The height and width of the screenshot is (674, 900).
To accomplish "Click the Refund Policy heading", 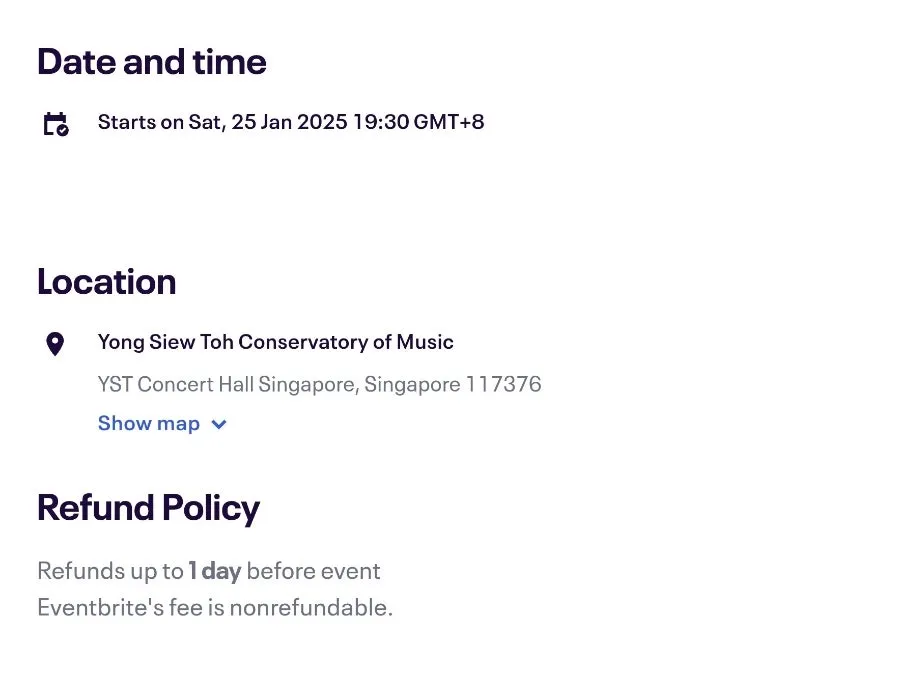I will 148,508.
